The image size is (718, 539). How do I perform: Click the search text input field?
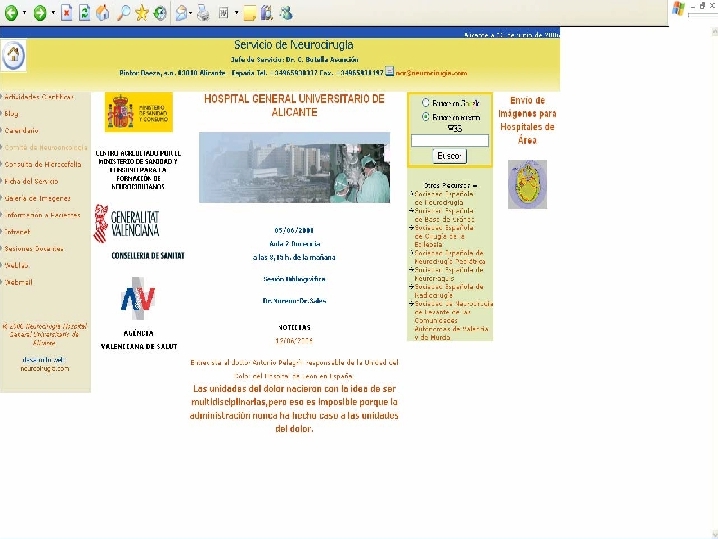tap(450, 141)
